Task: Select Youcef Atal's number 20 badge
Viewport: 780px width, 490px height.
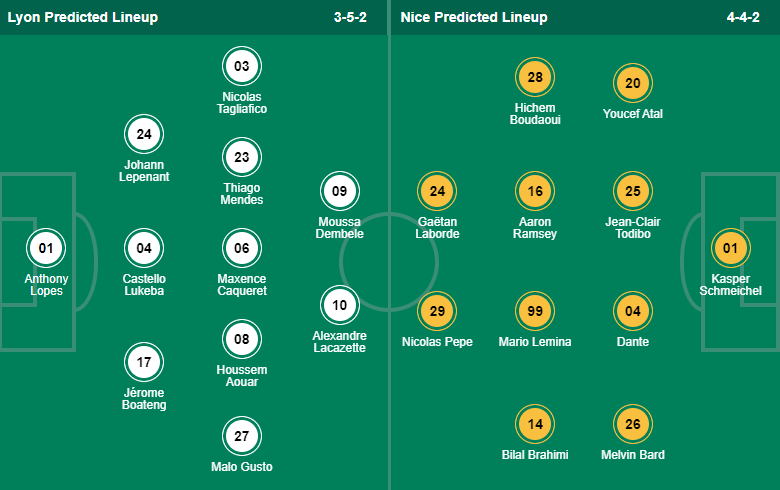Action: [633, 84]
